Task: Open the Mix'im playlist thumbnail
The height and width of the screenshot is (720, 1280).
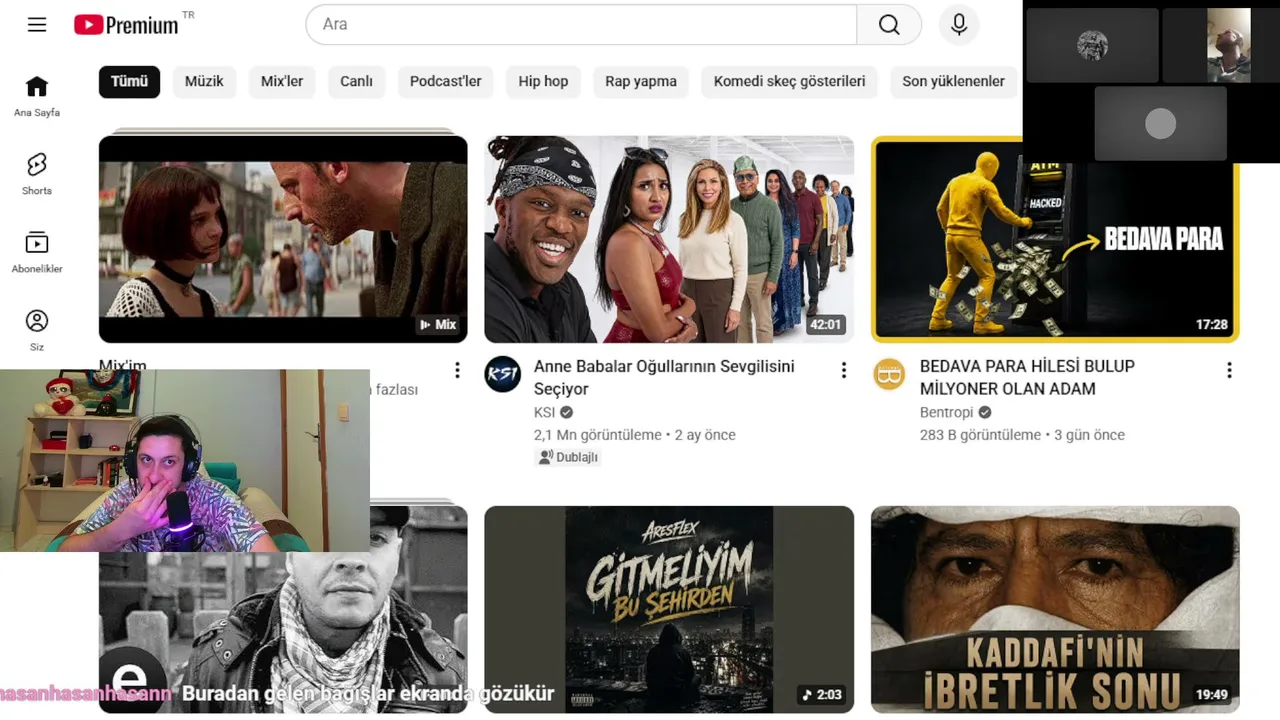Action: (283, 239)
